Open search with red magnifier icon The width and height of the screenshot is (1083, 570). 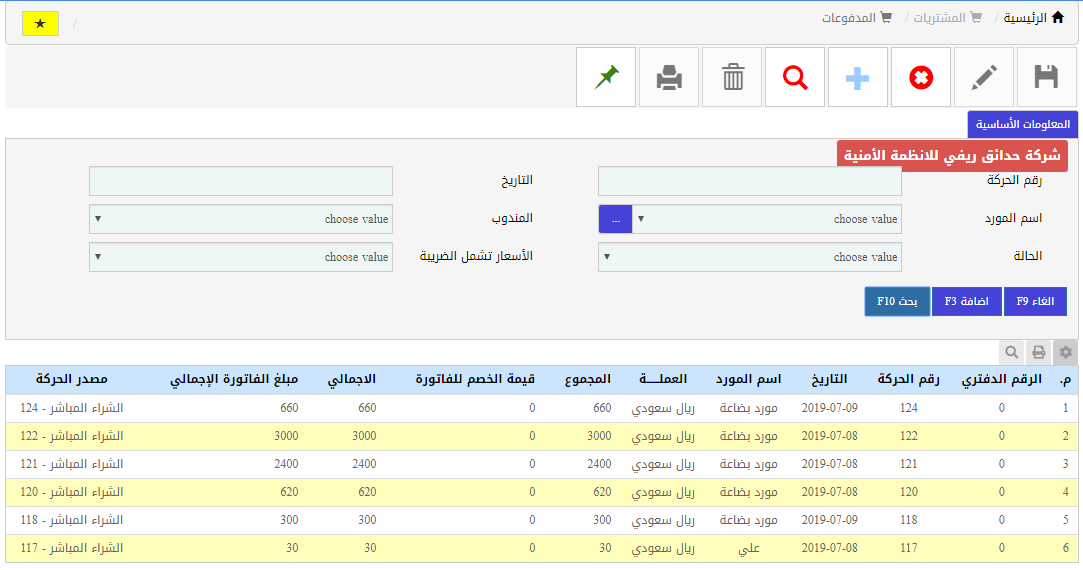[795, 77]
